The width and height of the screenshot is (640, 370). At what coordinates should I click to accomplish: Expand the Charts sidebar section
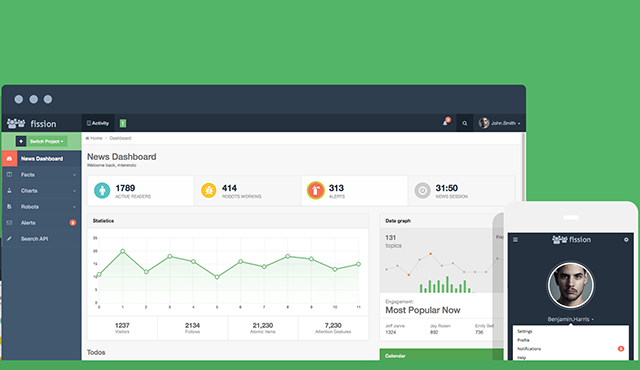pos(41,191)
